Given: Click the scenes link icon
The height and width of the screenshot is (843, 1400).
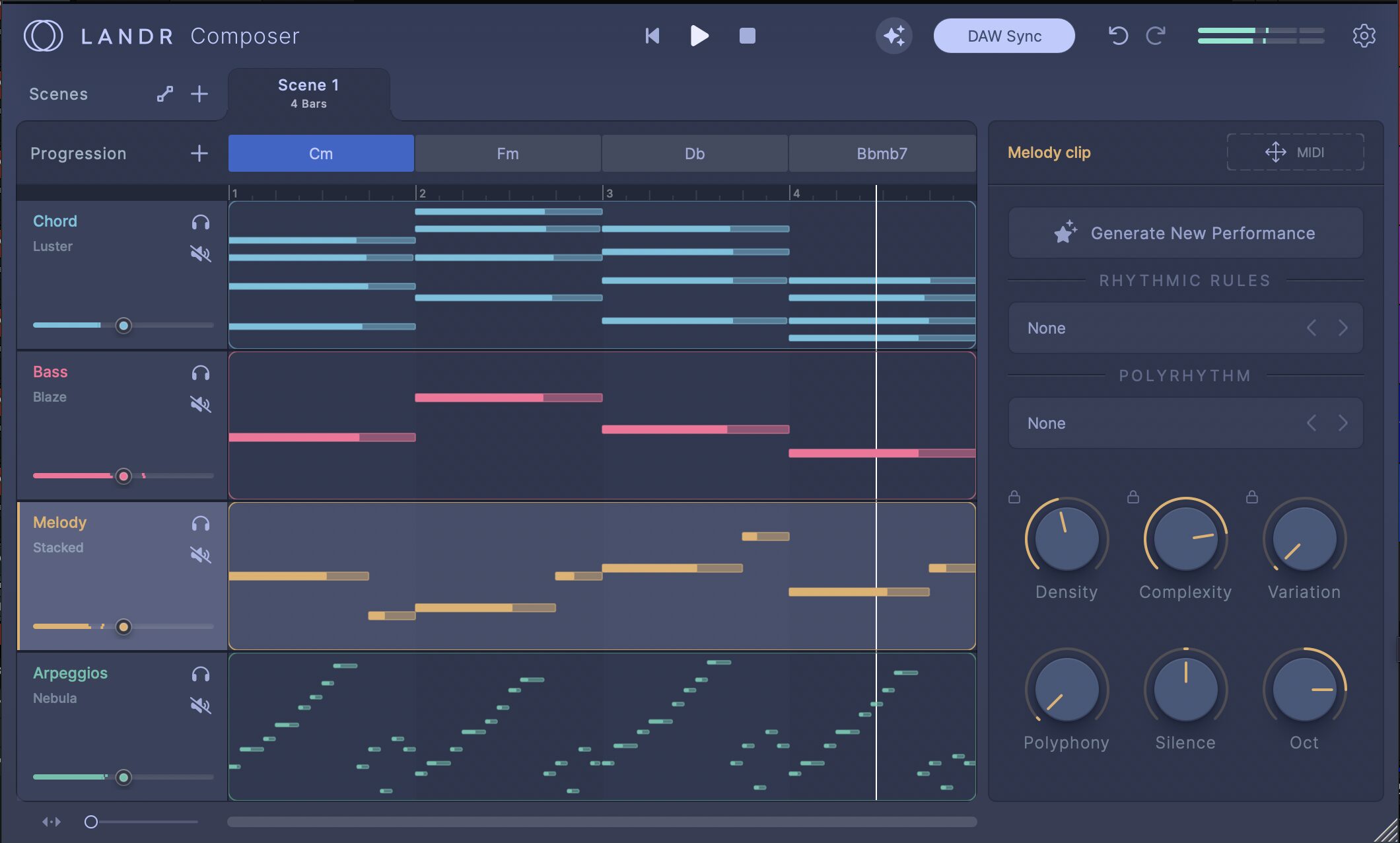Looking at the screenshot, I should [165, 94].
